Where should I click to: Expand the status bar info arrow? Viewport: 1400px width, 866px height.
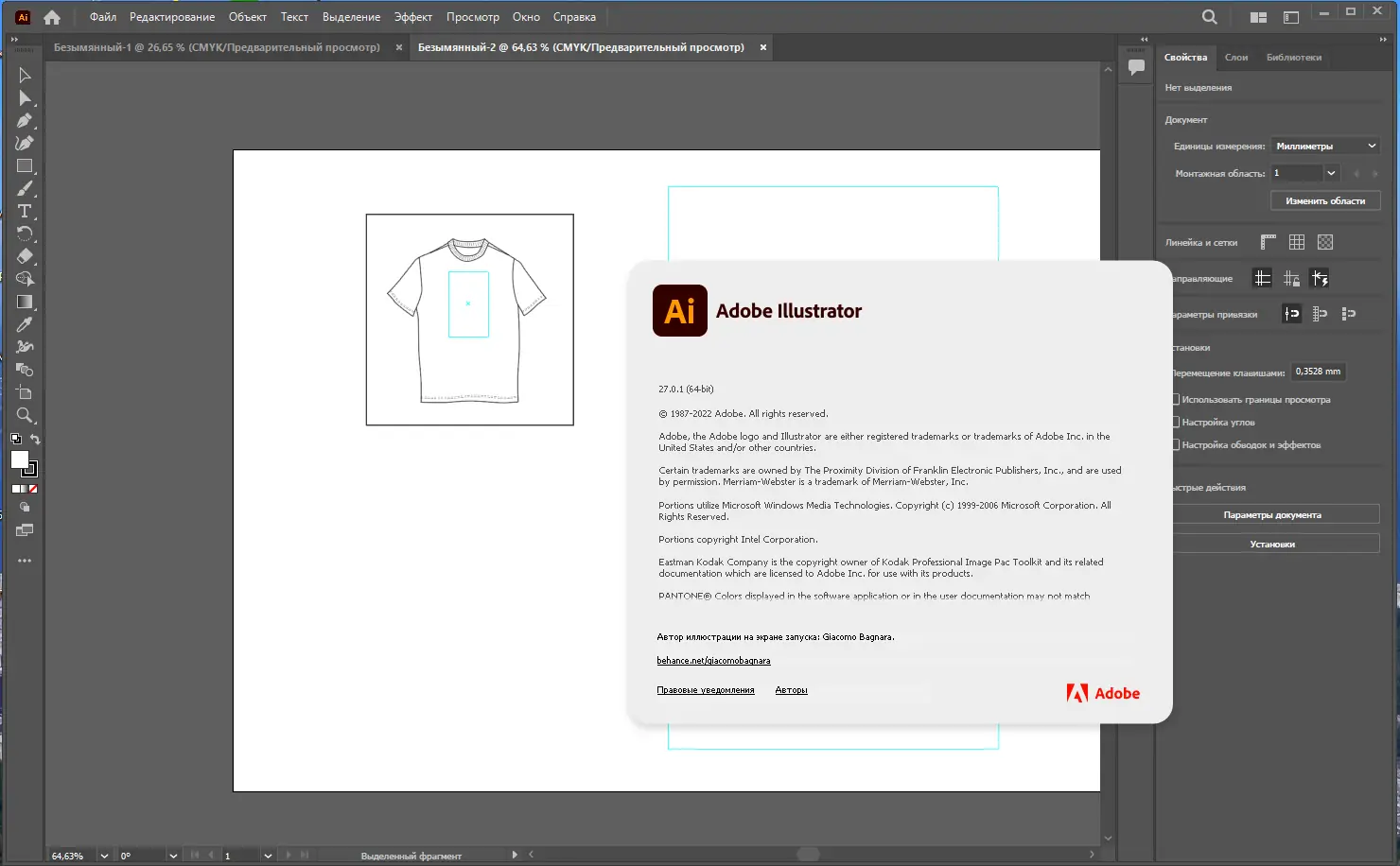(515, 855)
